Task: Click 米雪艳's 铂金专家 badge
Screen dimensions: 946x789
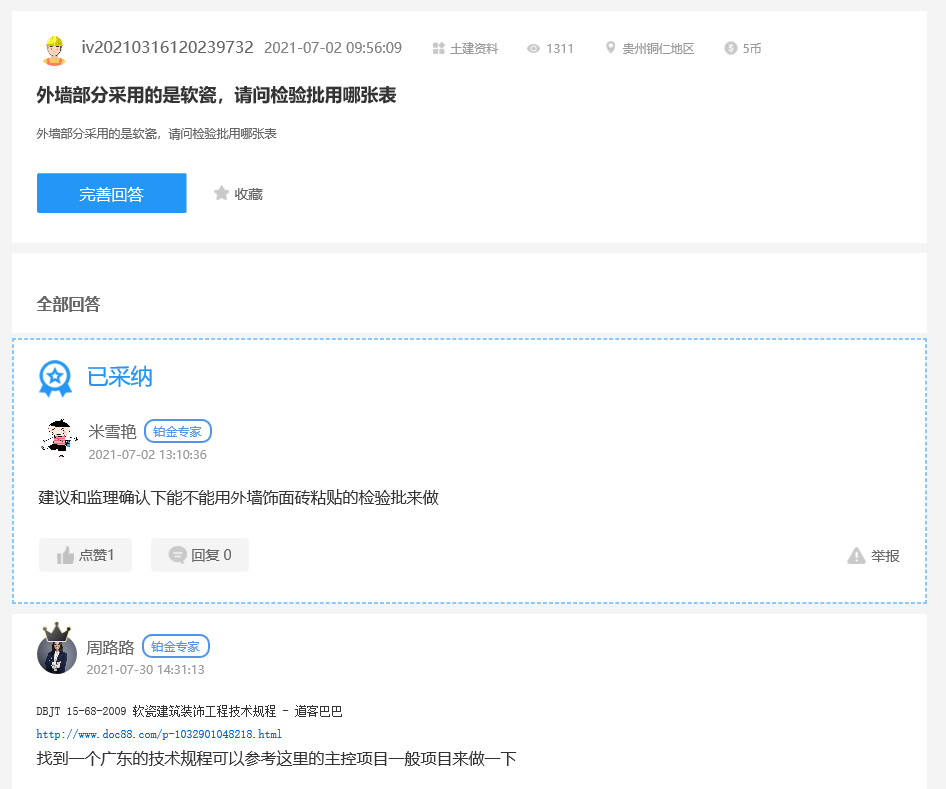Action: pos(178,432)
